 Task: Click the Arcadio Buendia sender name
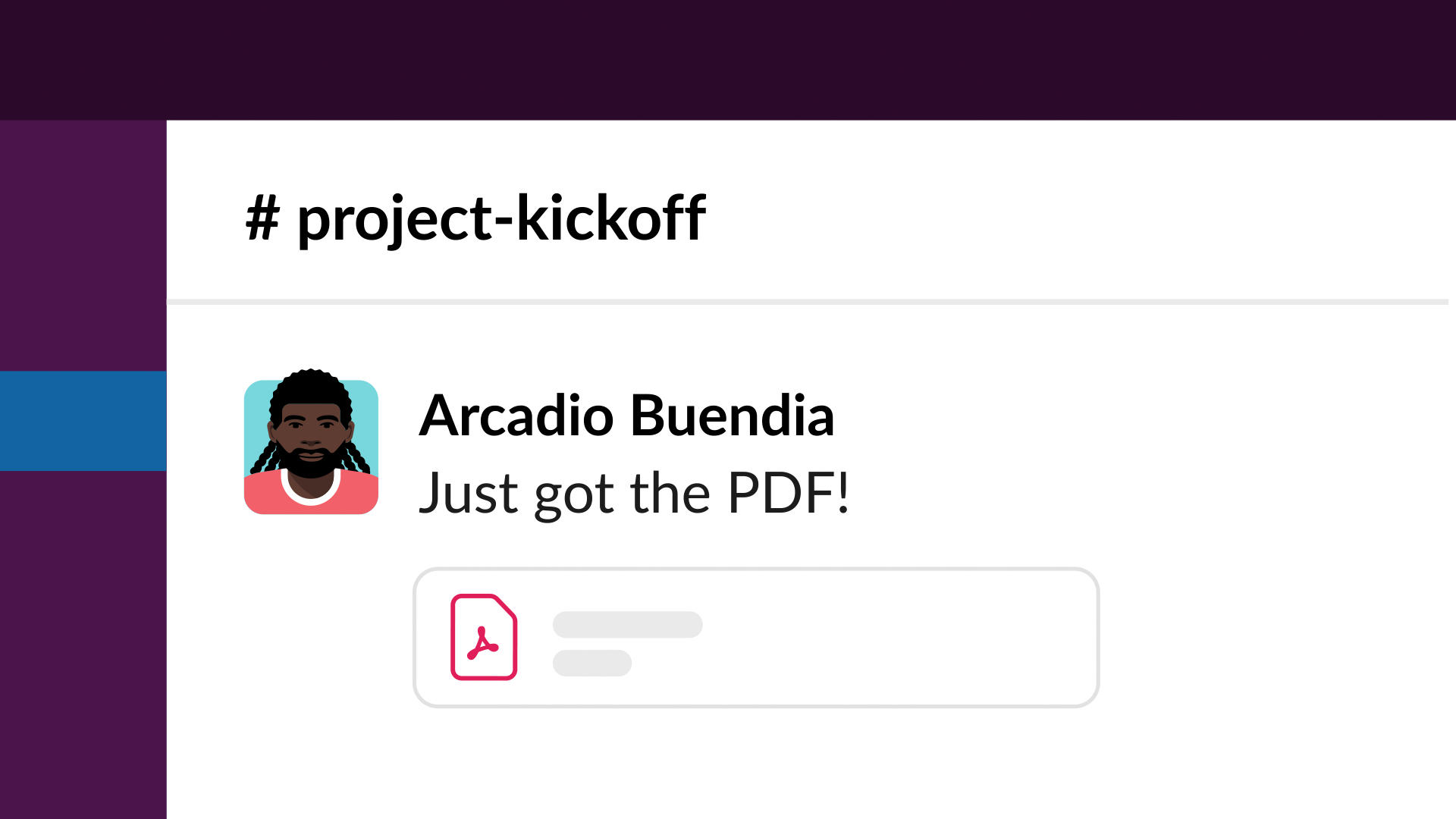click(x=626, y=416)
